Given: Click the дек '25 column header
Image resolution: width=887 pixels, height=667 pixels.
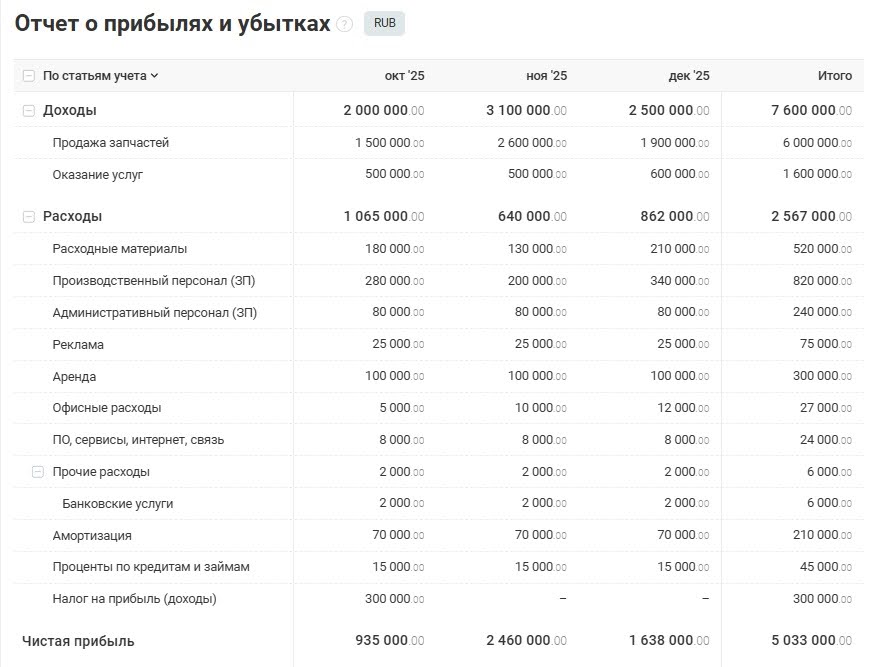Looking at the screenshot, I should tap(689, 76).
